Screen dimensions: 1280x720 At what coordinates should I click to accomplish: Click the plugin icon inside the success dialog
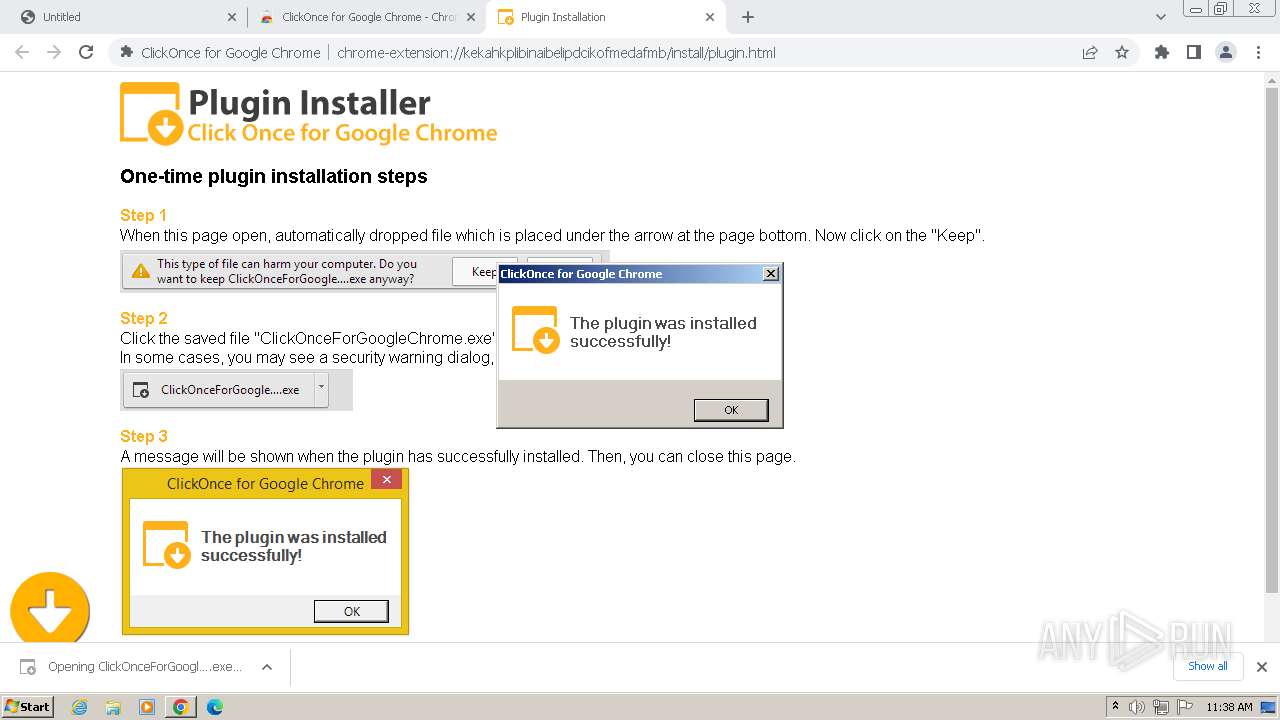(x=535, y=330)
